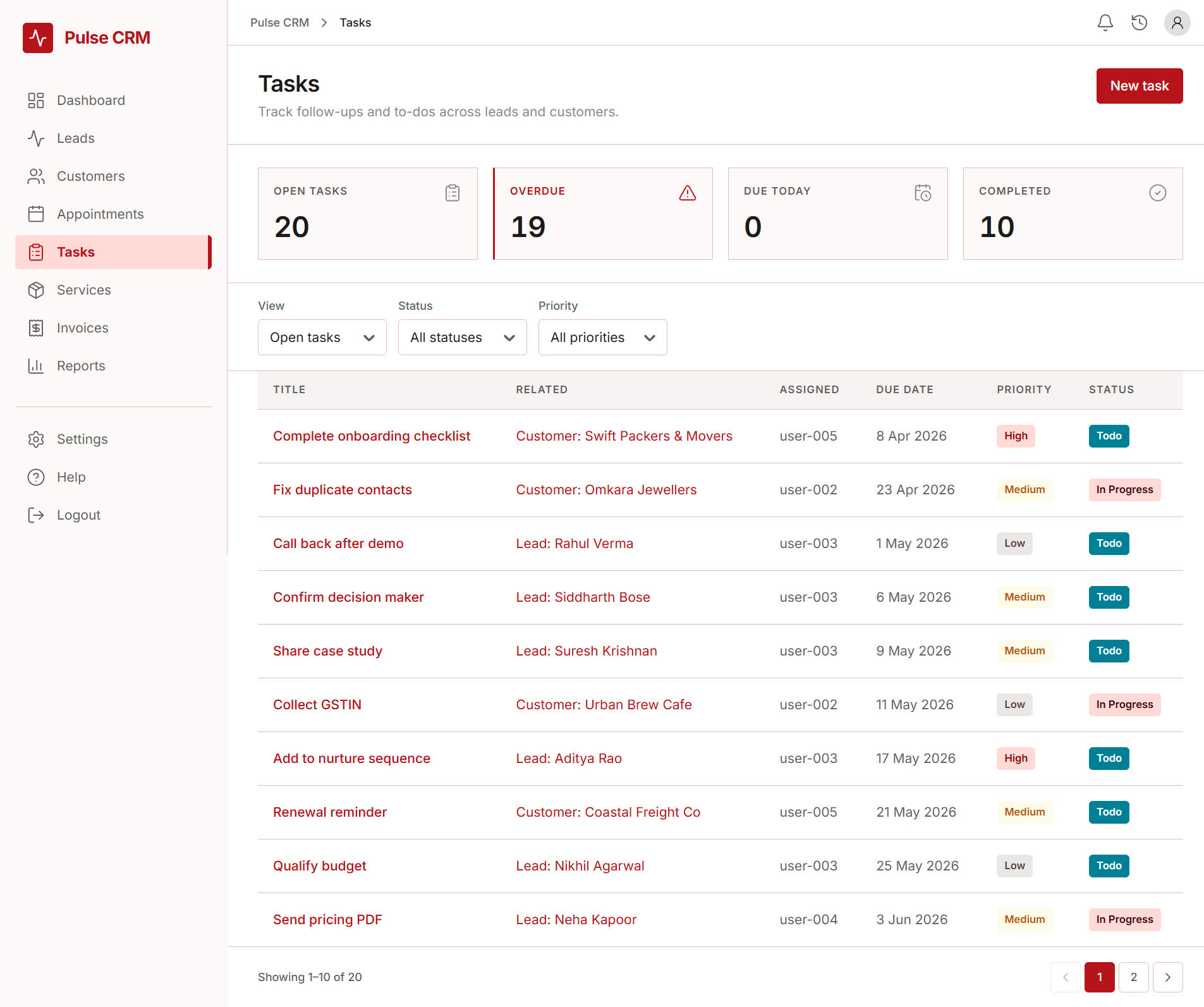The image size is (1204, 1007).
Task: Go to next page arrow
Action: pyautogui.click(x=1167, y=977)
